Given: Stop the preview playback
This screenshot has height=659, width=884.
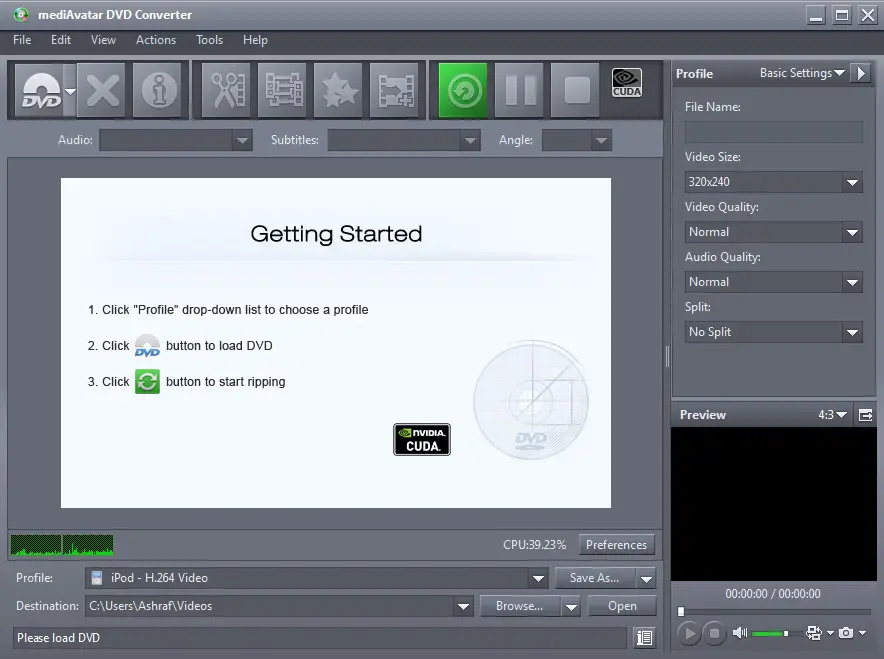Looking at the screenshot, I should (714, 634).
